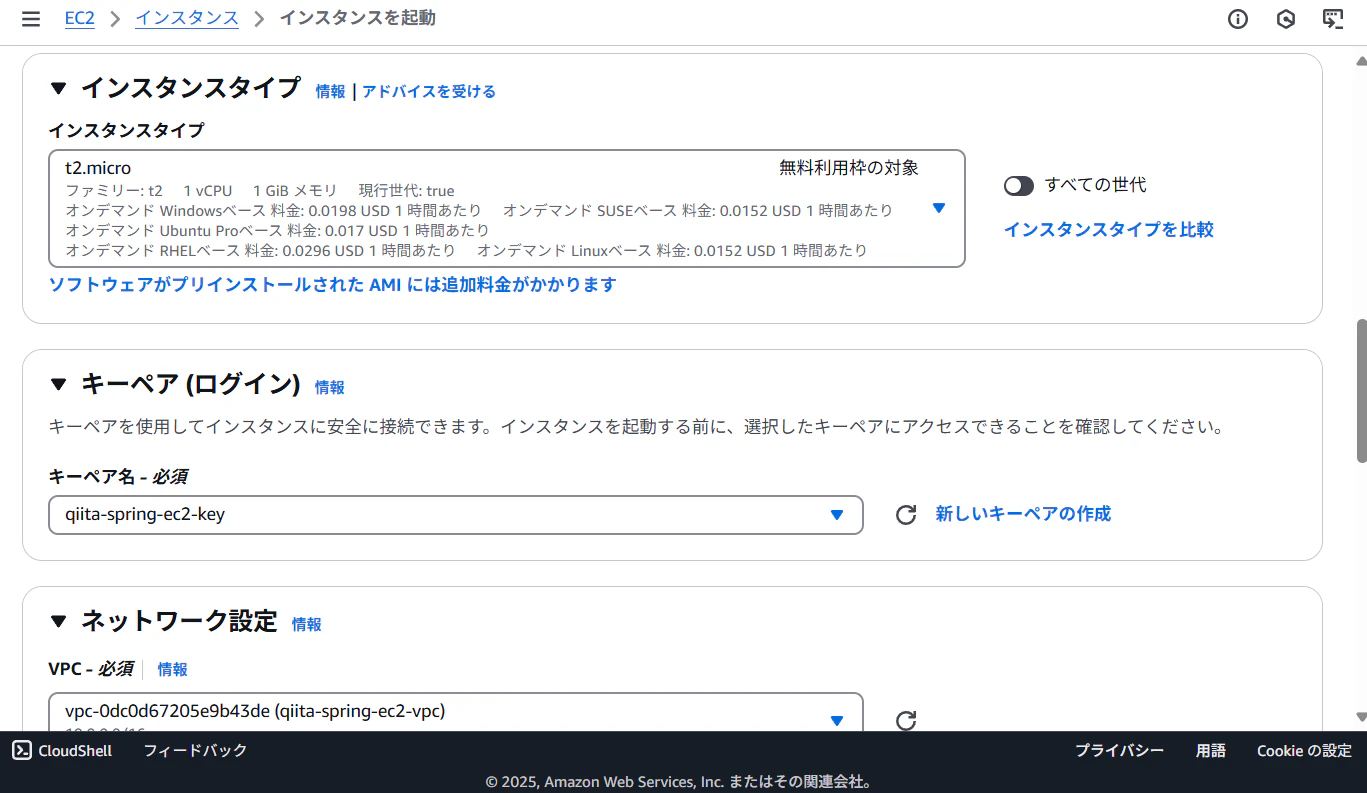Refresh the key pair list
This screenshot has width=1367, height=793.
[906, 515]
